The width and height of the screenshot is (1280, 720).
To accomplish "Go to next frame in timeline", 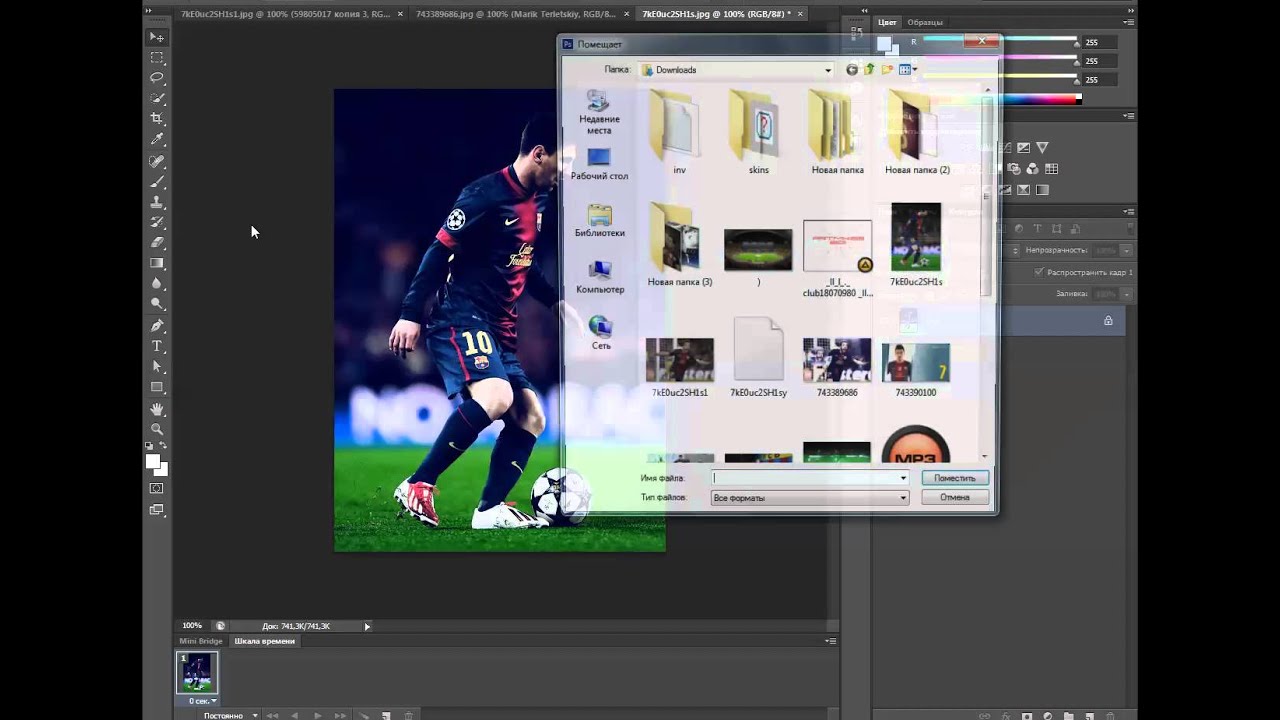I will [340, 716].
